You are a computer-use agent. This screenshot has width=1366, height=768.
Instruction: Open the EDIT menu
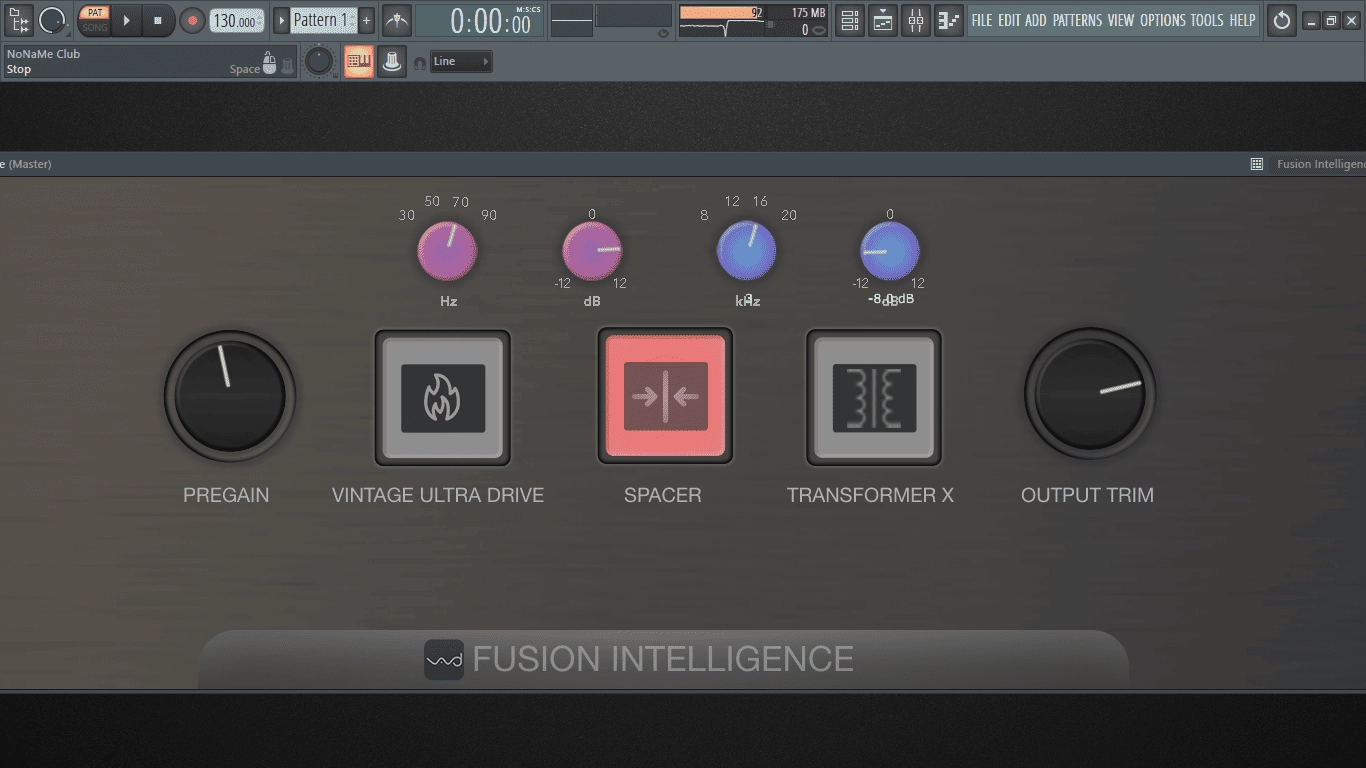pos(1009,20)
